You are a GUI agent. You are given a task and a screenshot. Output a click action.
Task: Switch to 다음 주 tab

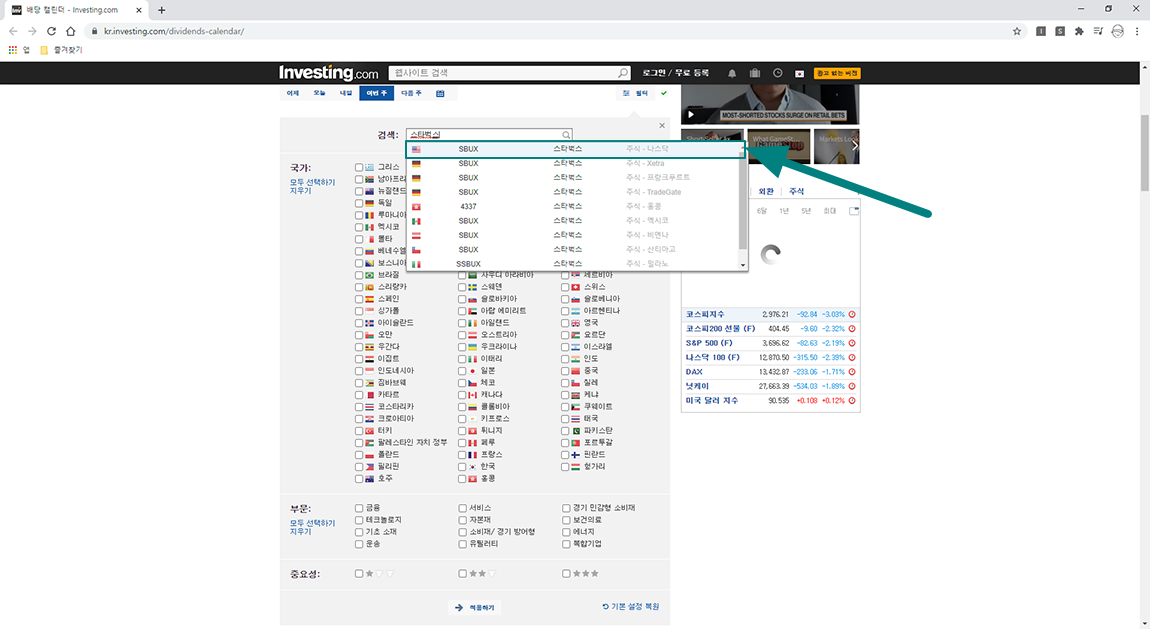coord(411,93)
